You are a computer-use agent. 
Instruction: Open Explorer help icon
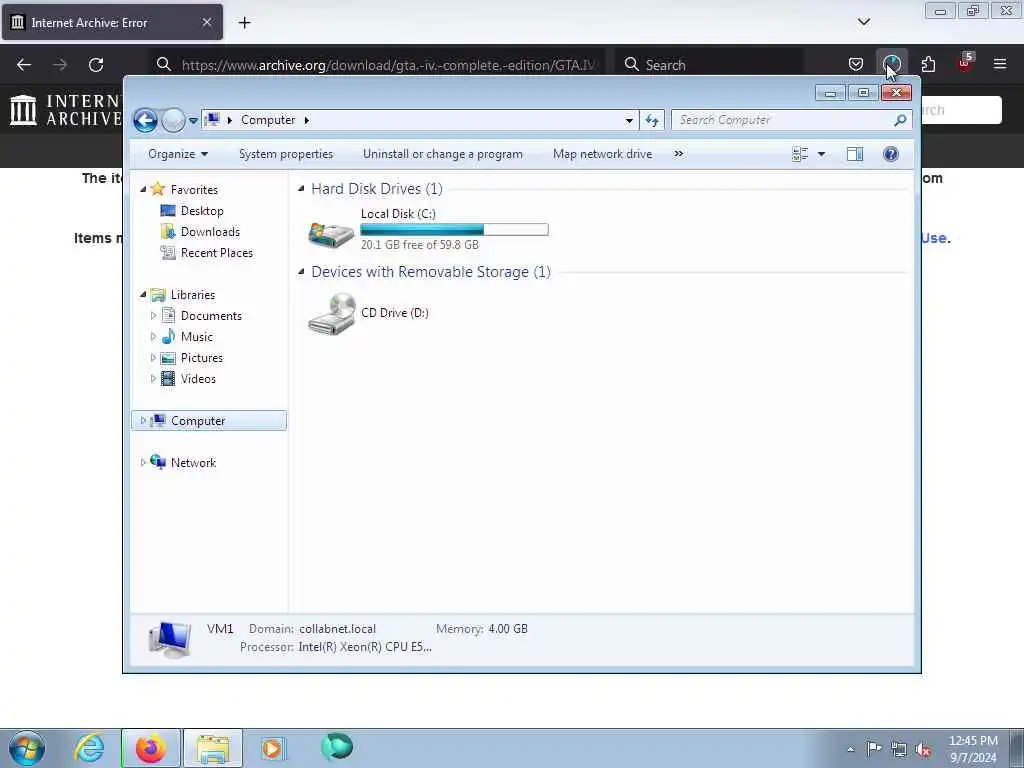pos(891,154)
